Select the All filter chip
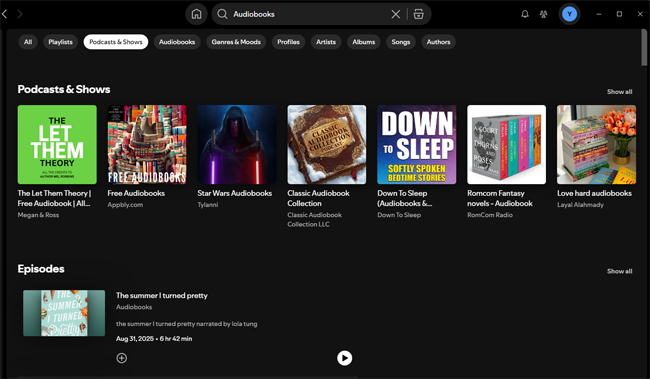The height and width of the screenshot is (379, 650). click(x=28, y=42)
